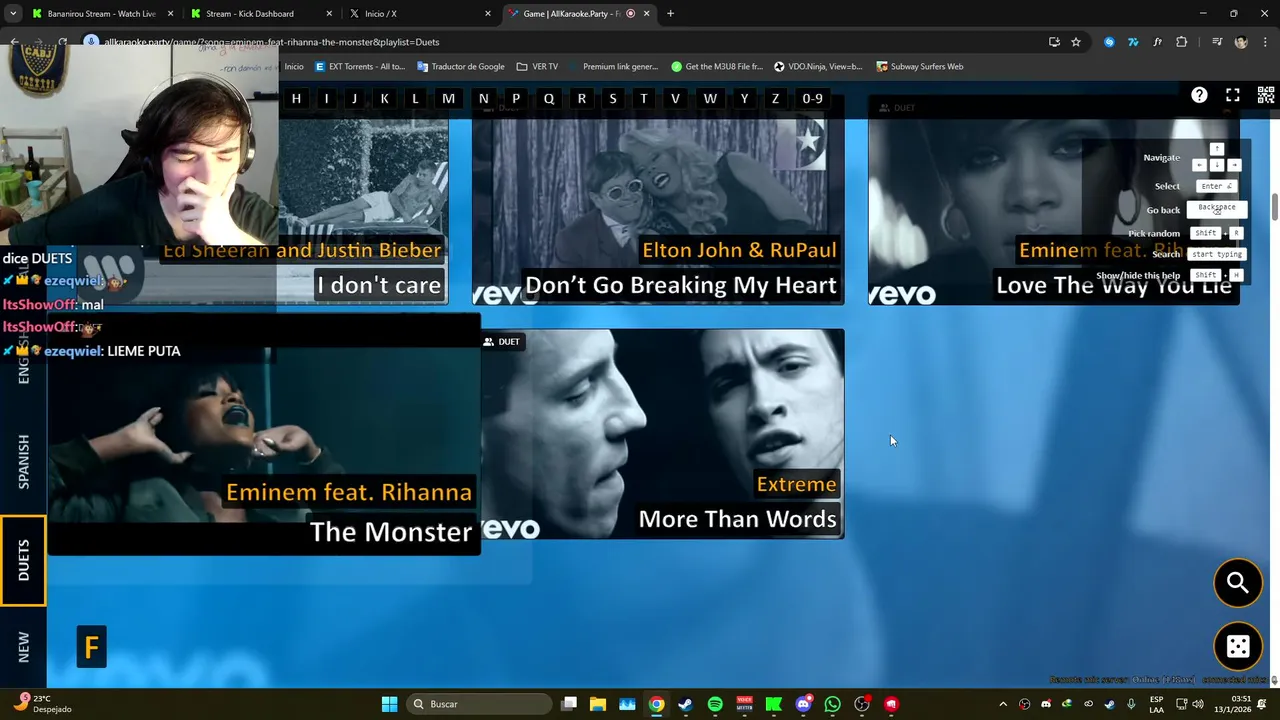
Task: Open the QR code remote mic icon
Action: 1266,95
